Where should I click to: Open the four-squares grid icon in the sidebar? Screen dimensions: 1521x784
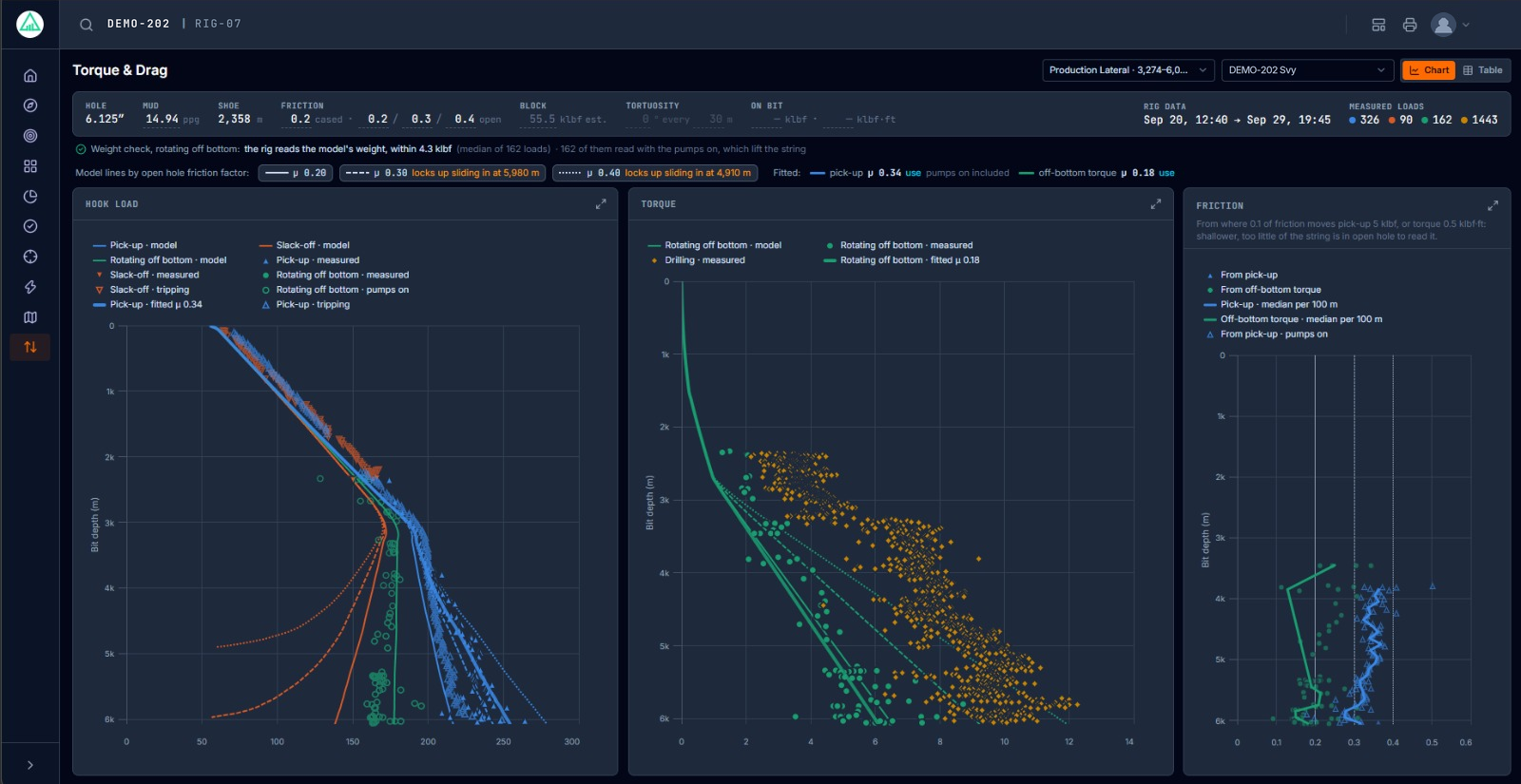[x=30, y=166]
